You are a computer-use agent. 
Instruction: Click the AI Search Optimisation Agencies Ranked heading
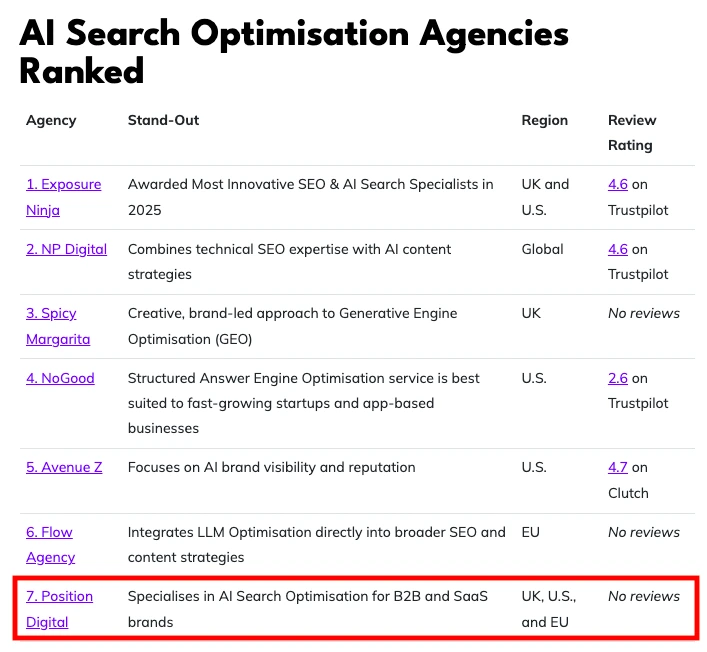(294, 52)
